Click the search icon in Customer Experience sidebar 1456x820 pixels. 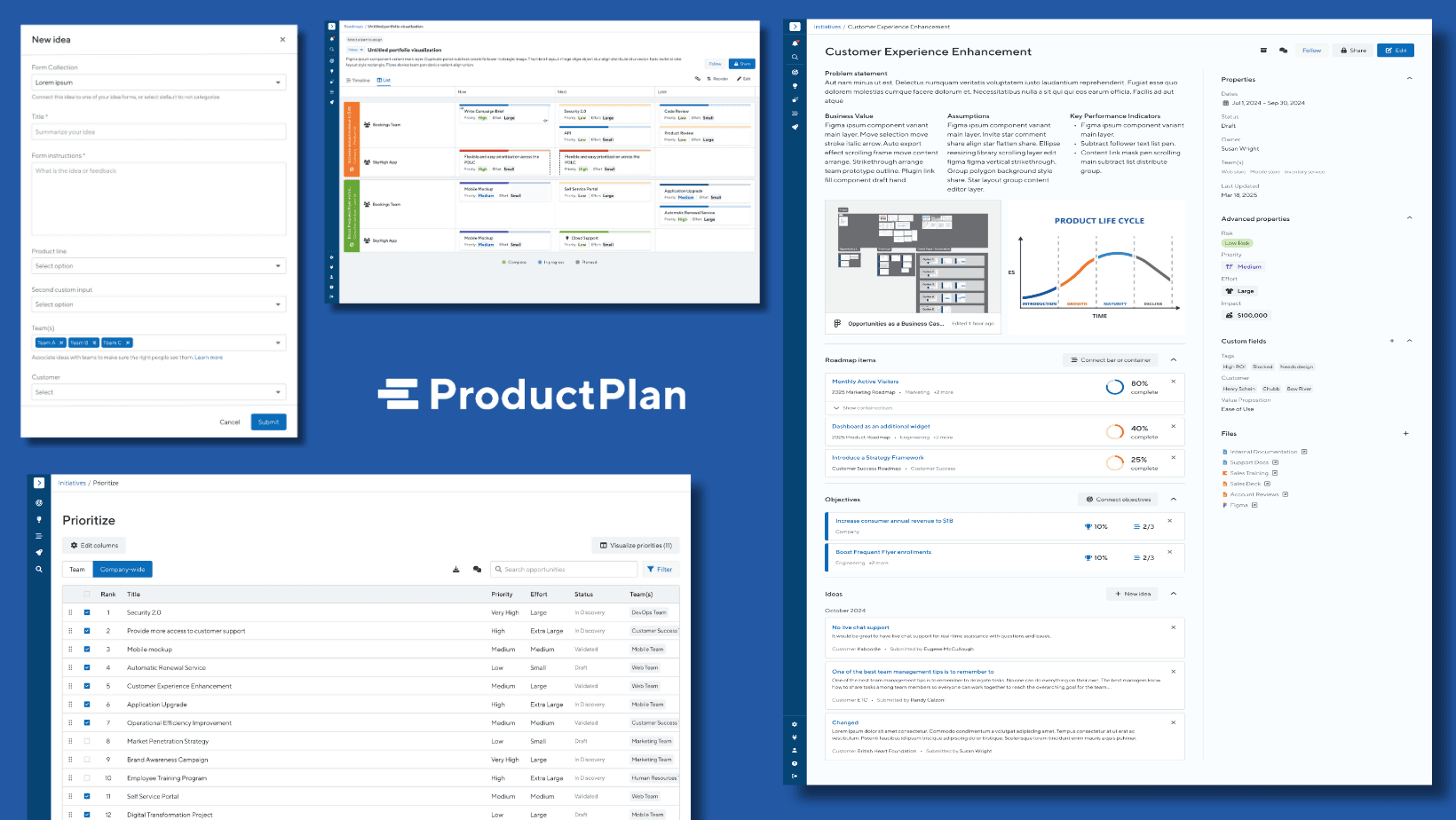click(x=795, y=58)
